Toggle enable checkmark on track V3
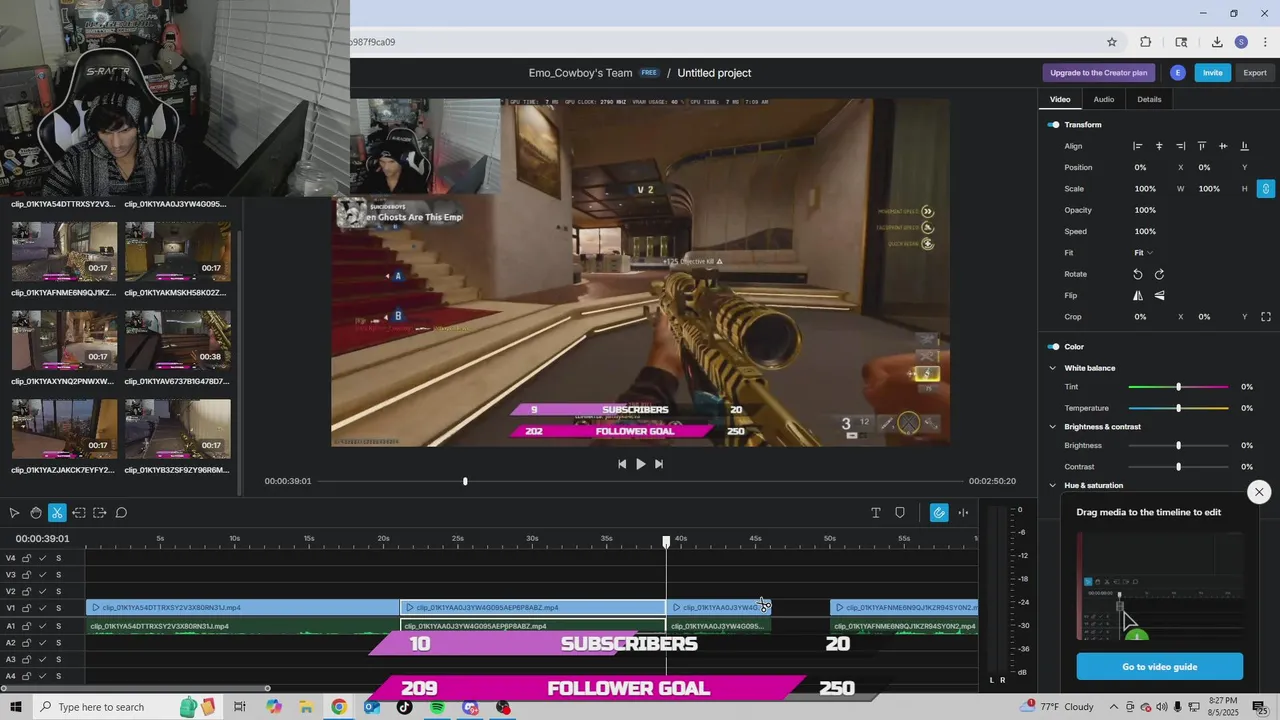The image size is (1280, 720). [x=42, y=575]
